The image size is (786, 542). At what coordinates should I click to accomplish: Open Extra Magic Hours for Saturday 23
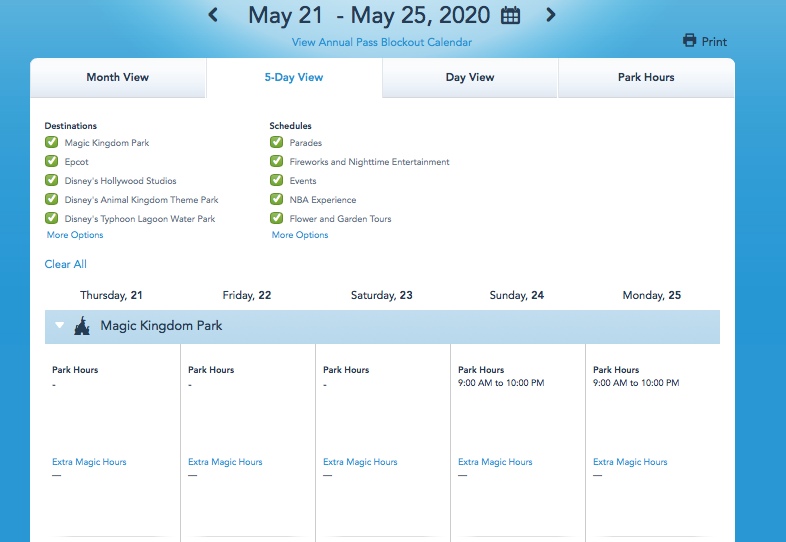[360, 462]
